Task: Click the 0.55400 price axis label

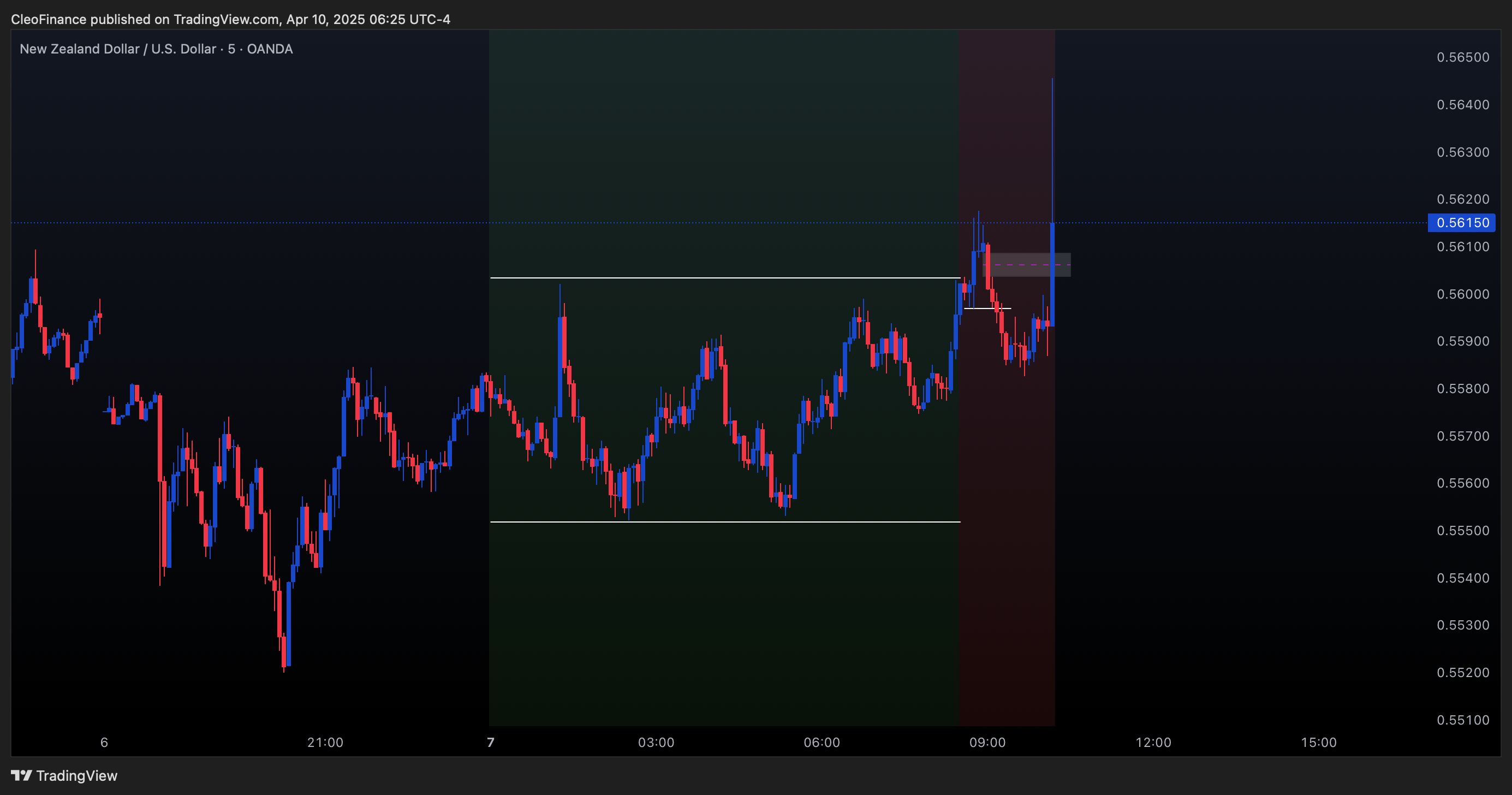Action: click(1463, 578)
